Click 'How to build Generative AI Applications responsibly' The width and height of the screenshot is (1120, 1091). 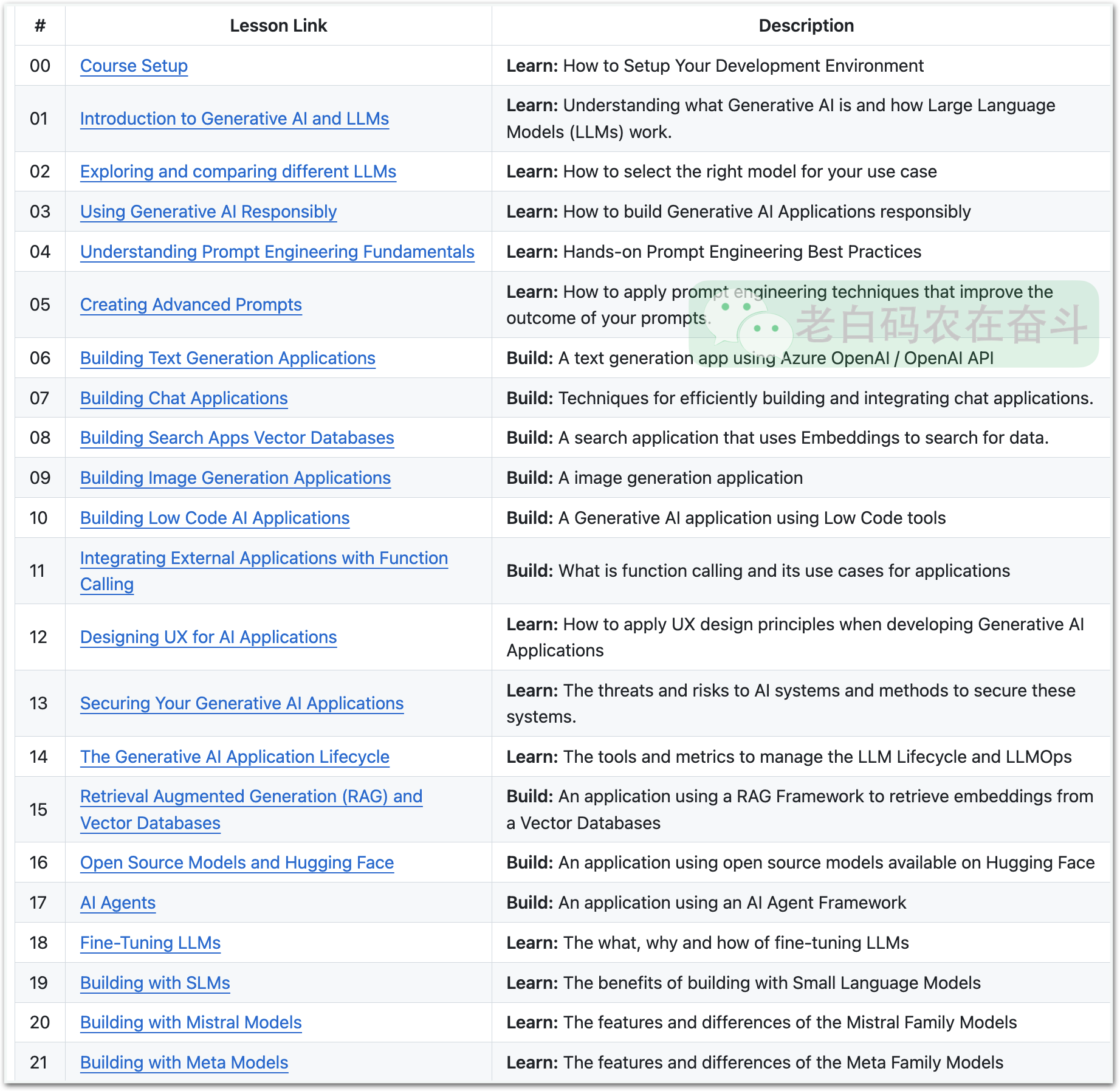(767, 212)
